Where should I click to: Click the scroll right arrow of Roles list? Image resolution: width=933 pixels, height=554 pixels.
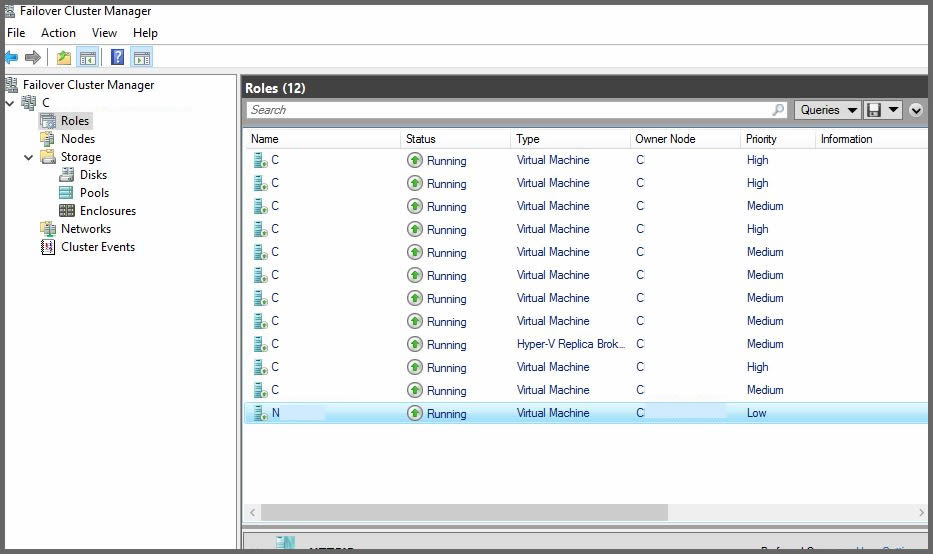(921, 512)
